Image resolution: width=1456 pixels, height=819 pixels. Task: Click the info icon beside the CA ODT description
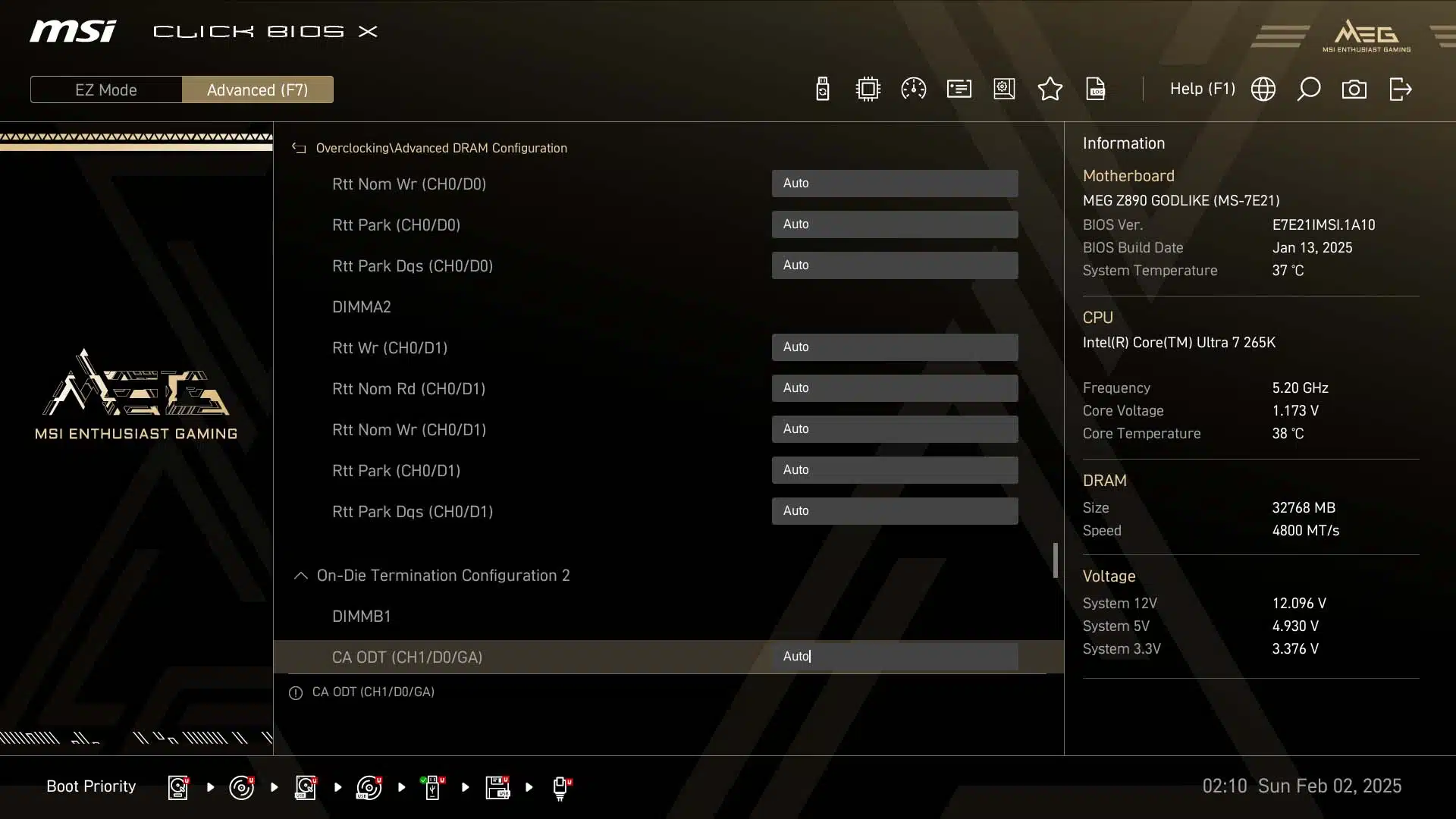[x=296, y=693]
